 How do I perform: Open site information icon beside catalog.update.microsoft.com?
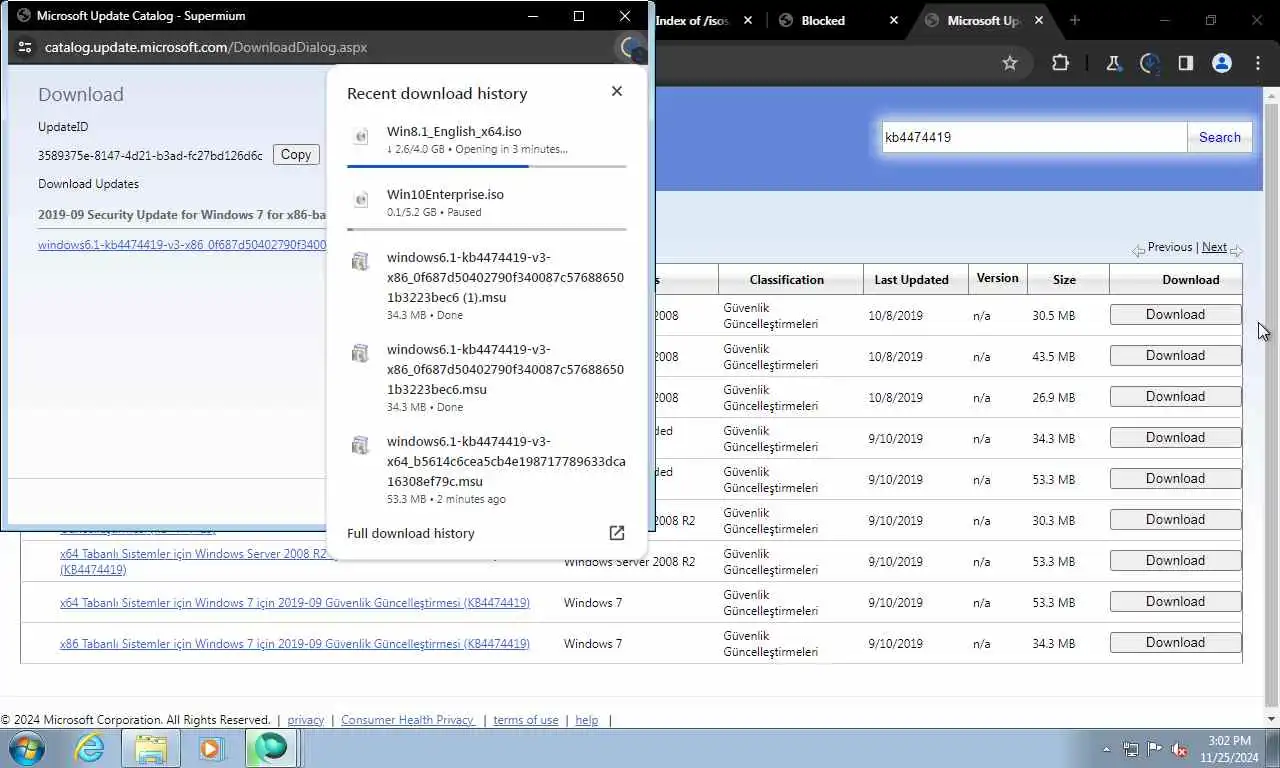(x=24, y=47)
